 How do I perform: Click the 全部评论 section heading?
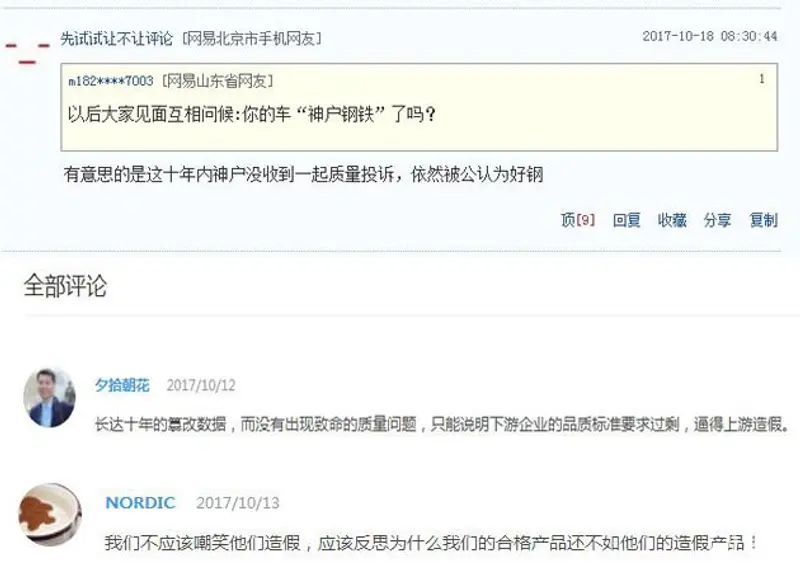click(x=65, y=285)
